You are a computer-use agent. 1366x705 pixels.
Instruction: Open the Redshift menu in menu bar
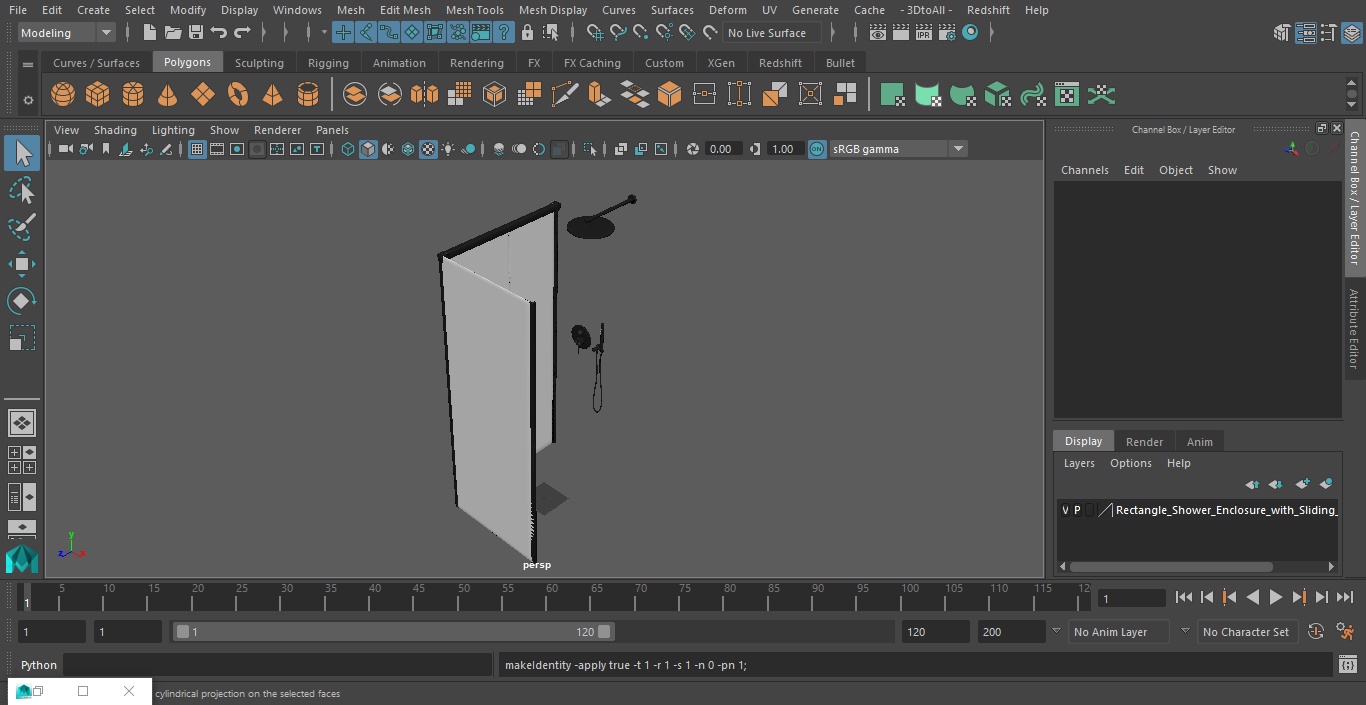[x=988, y=10]
